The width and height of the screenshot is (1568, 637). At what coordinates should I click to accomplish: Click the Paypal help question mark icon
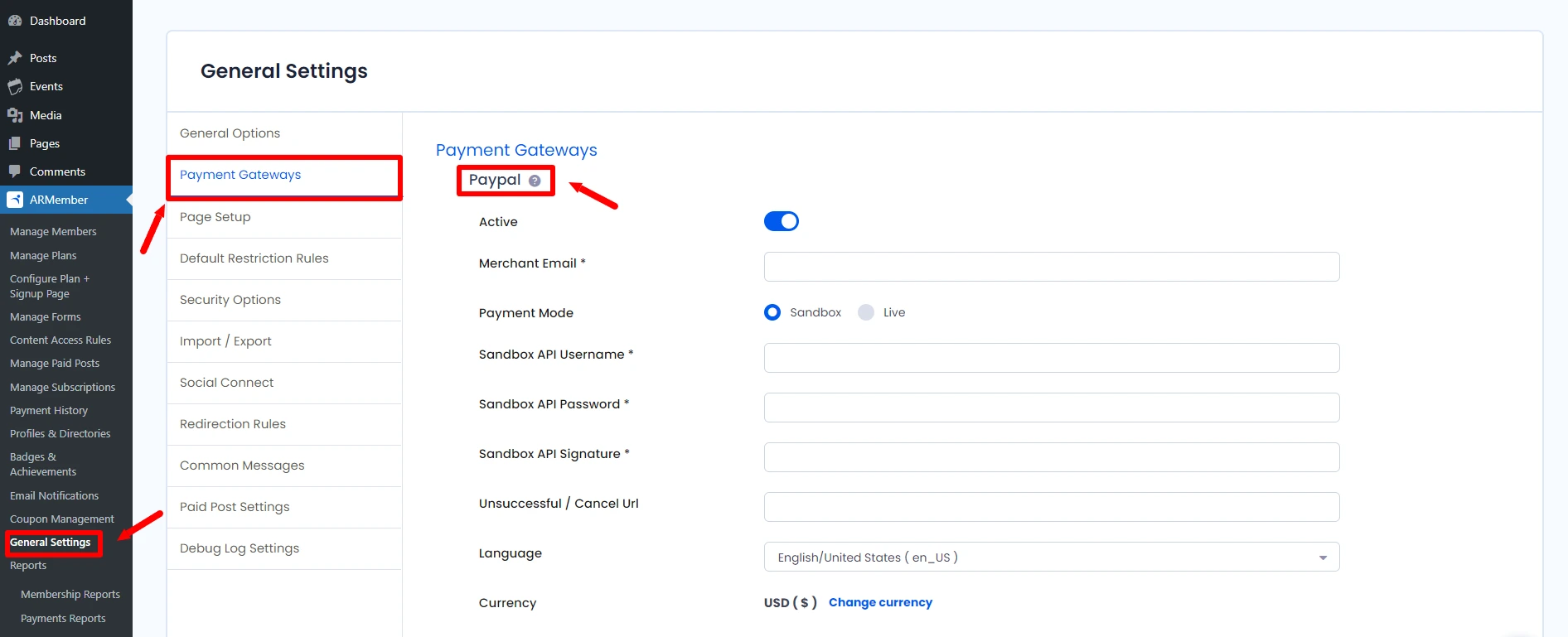click(x=535, y=181)
